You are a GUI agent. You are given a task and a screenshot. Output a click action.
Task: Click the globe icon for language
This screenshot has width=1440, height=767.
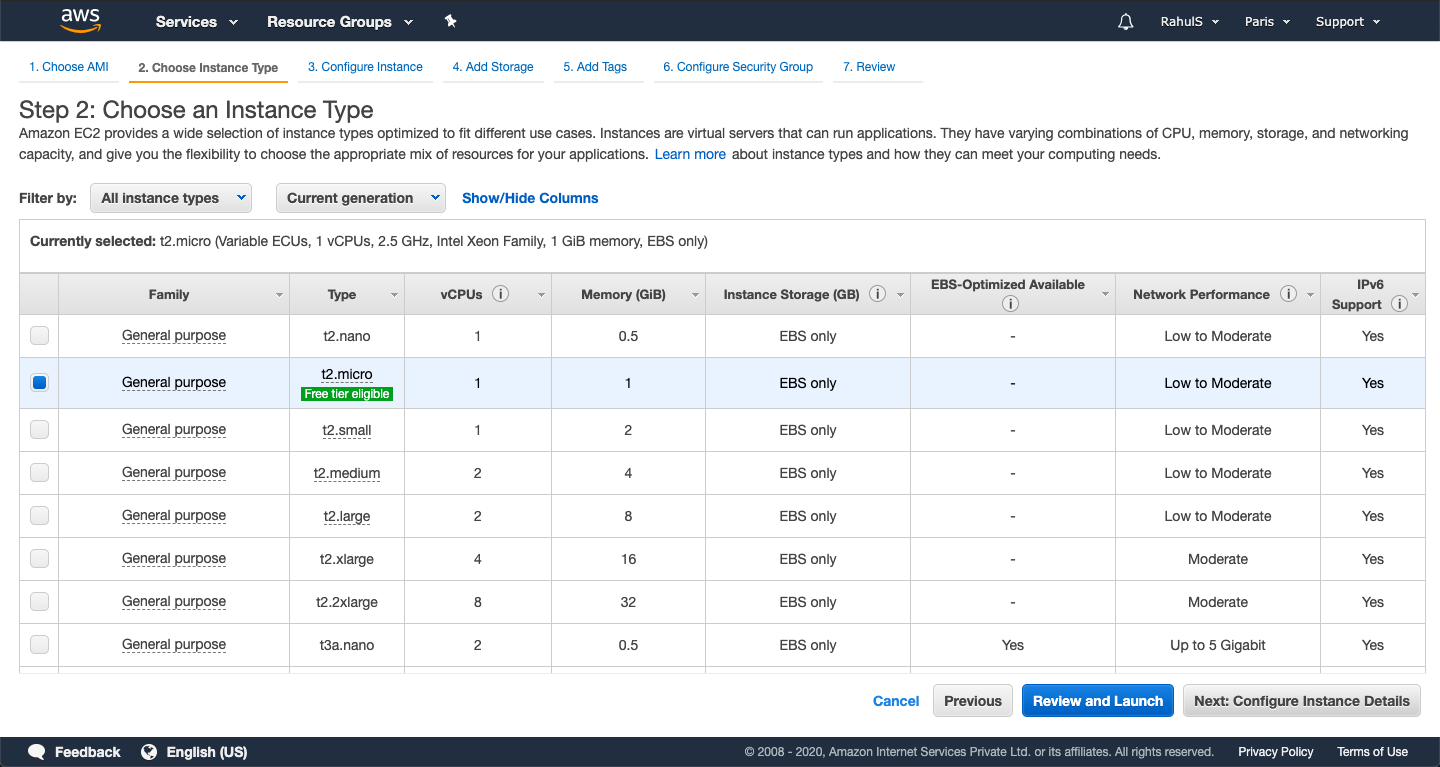coord(150,752)
